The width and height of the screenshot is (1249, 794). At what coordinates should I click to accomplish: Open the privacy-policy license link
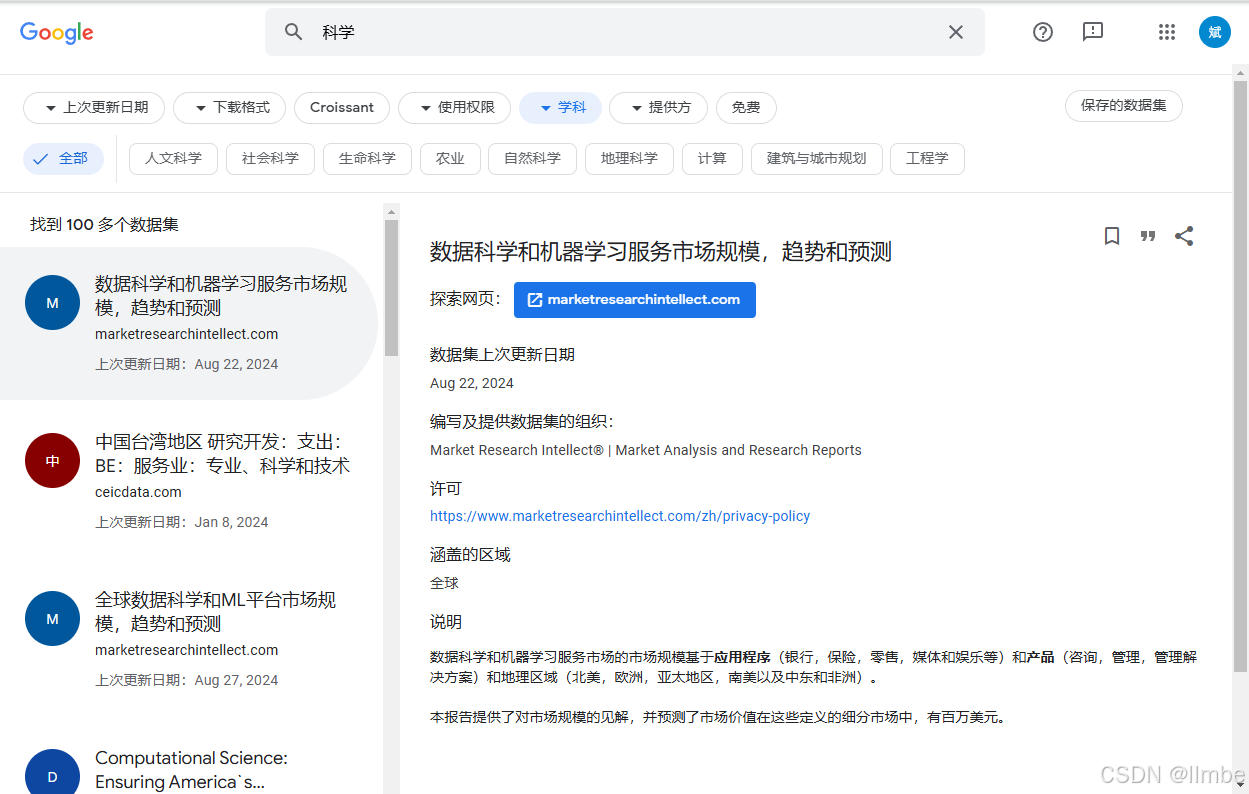point(620,516)
